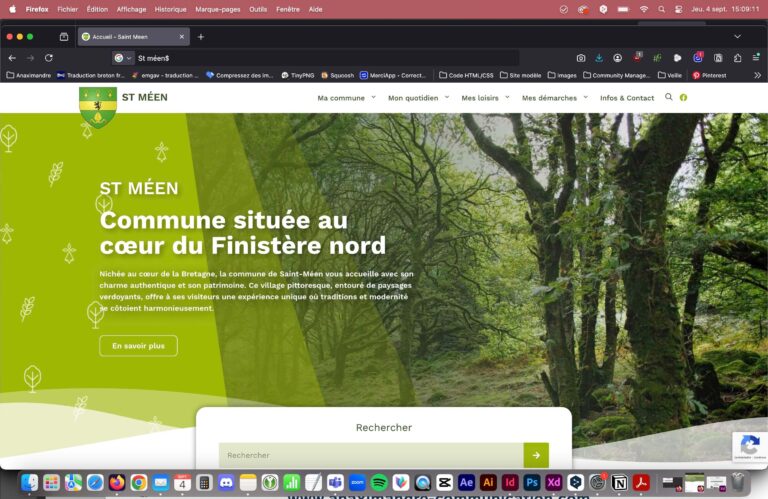Expand the Mes loisirs dropdown menu
The width and height of the screenshot is (768, 499).
pyautogui.click(x=485, y=98)
